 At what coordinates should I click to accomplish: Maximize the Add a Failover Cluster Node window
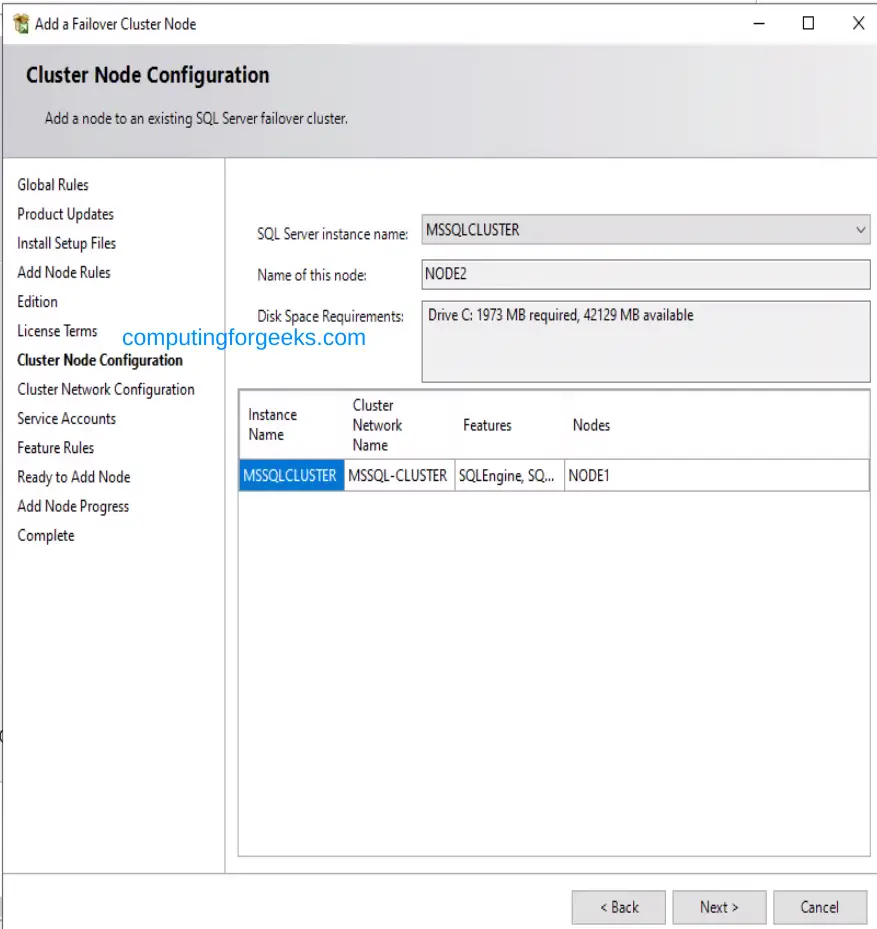[x=808, y=24]
